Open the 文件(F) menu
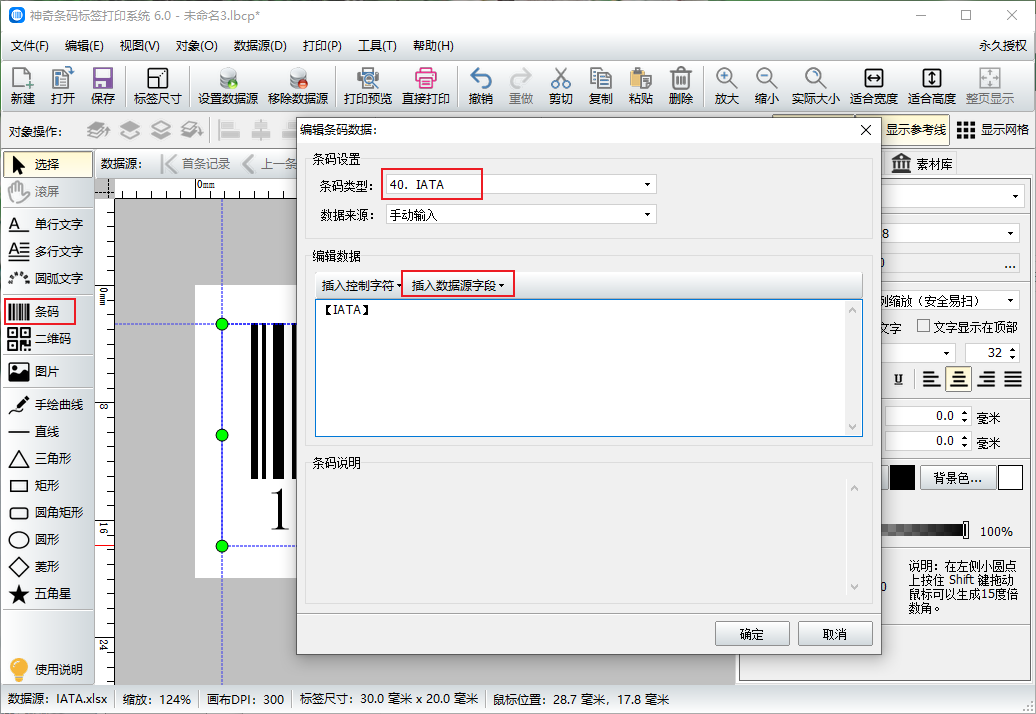The width and height of the screenshot is (1036, 714). (30, 46)
